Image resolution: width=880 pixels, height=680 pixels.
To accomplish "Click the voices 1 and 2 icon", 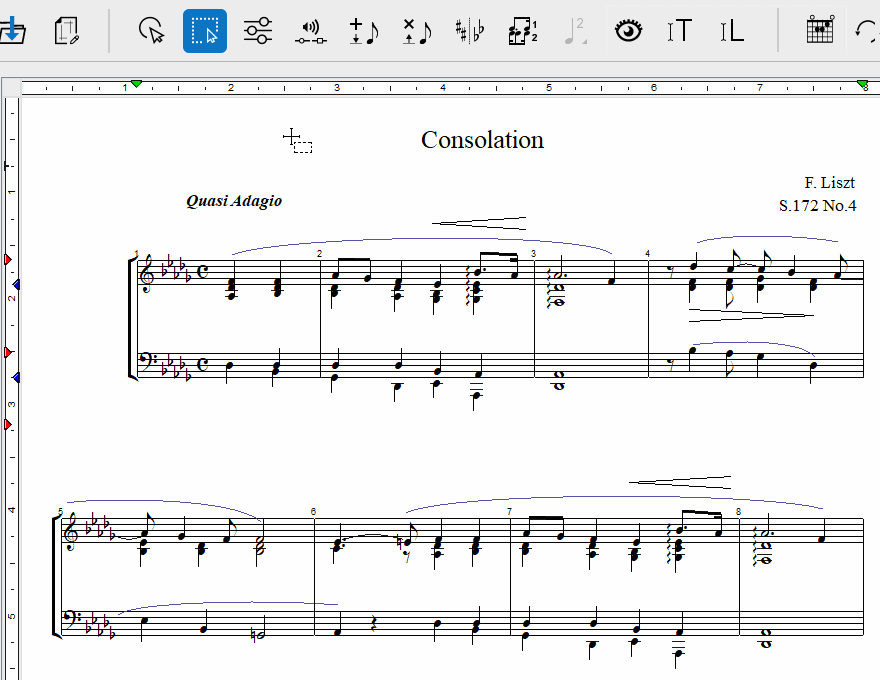I will pos(522,31).
